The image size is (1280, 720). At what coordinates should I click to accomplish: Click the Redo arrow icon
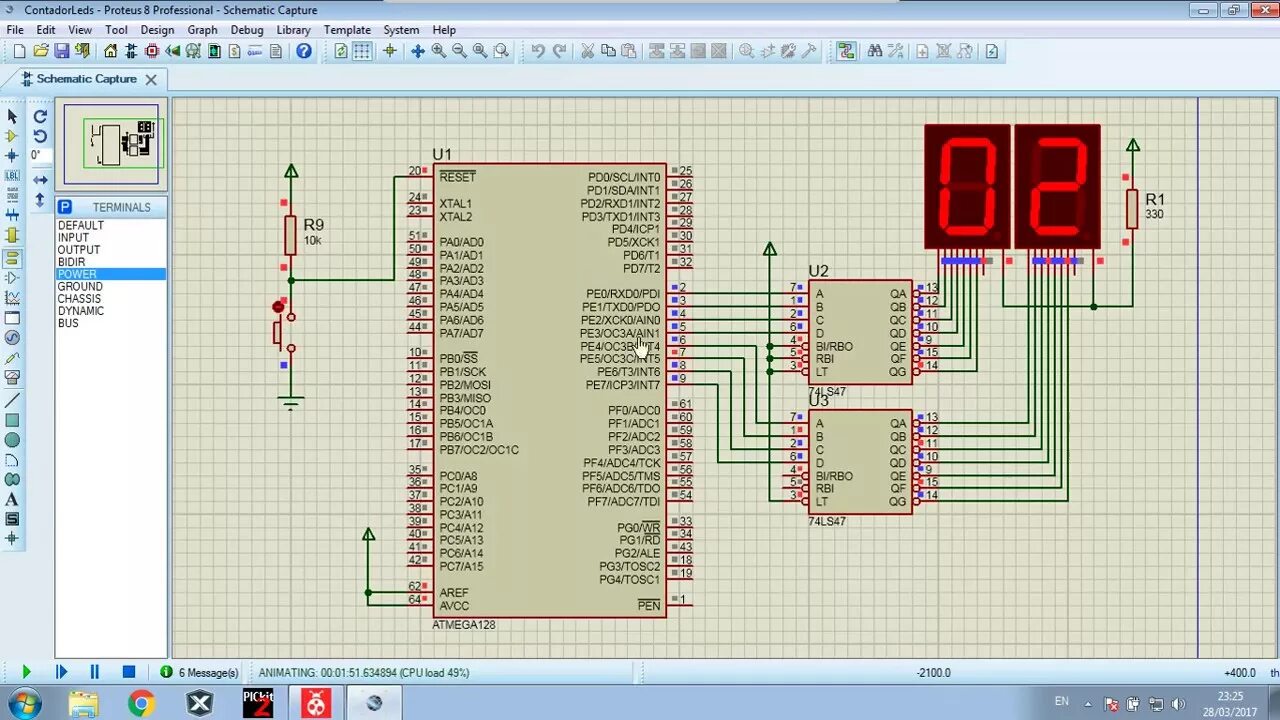pos(559,51)
